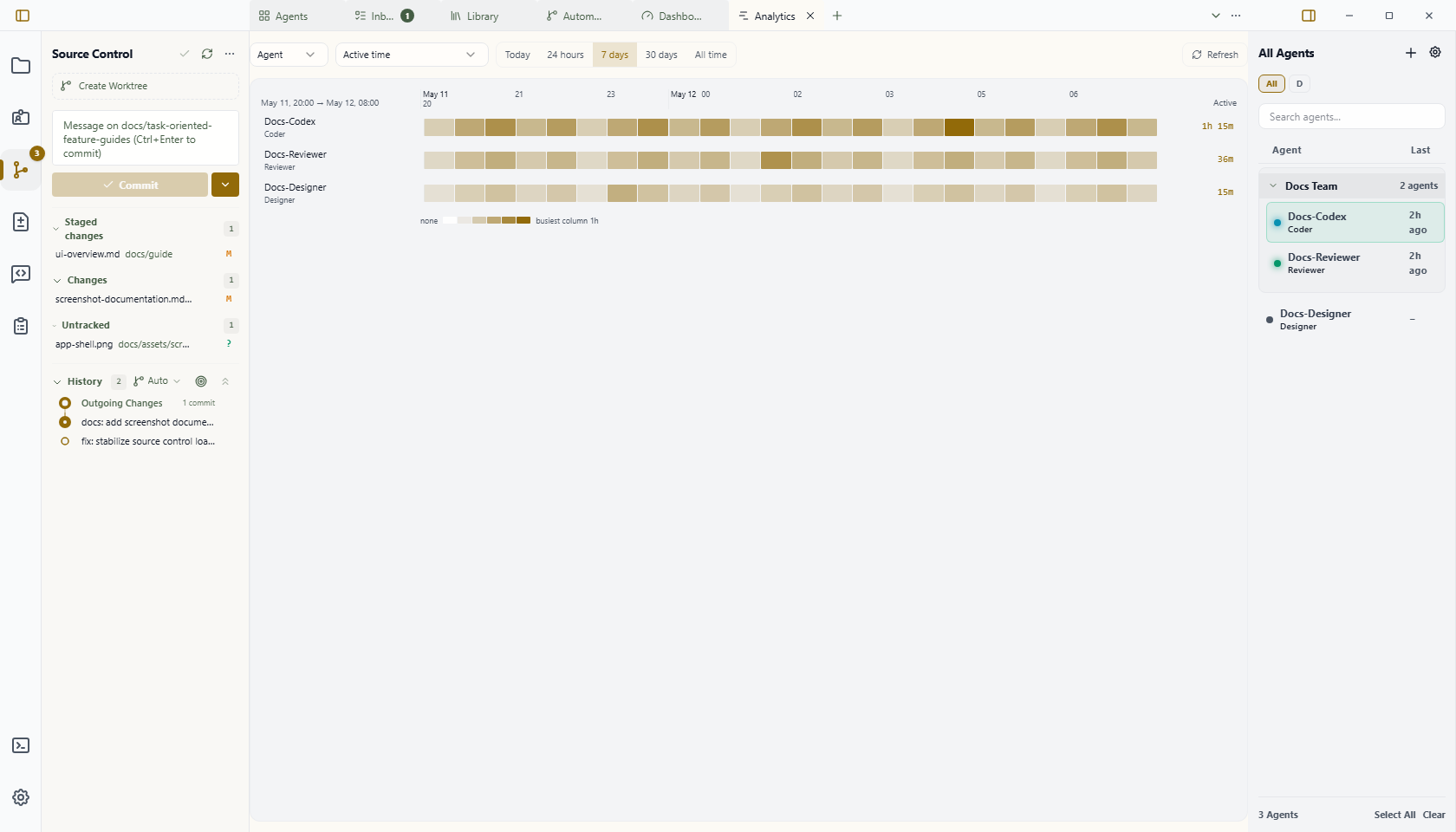Viewport: 1456px width, 832px height.
Task: Toggle right panel layout icon in title bar
Action: pos(1309,16)
